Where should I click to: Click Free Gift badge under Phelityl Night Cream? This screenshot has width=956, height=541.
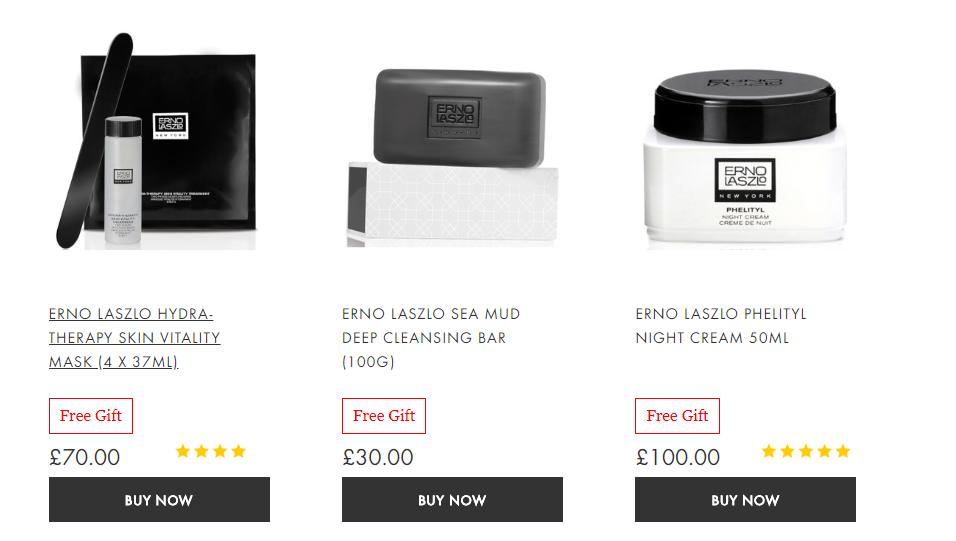(677, 416)
